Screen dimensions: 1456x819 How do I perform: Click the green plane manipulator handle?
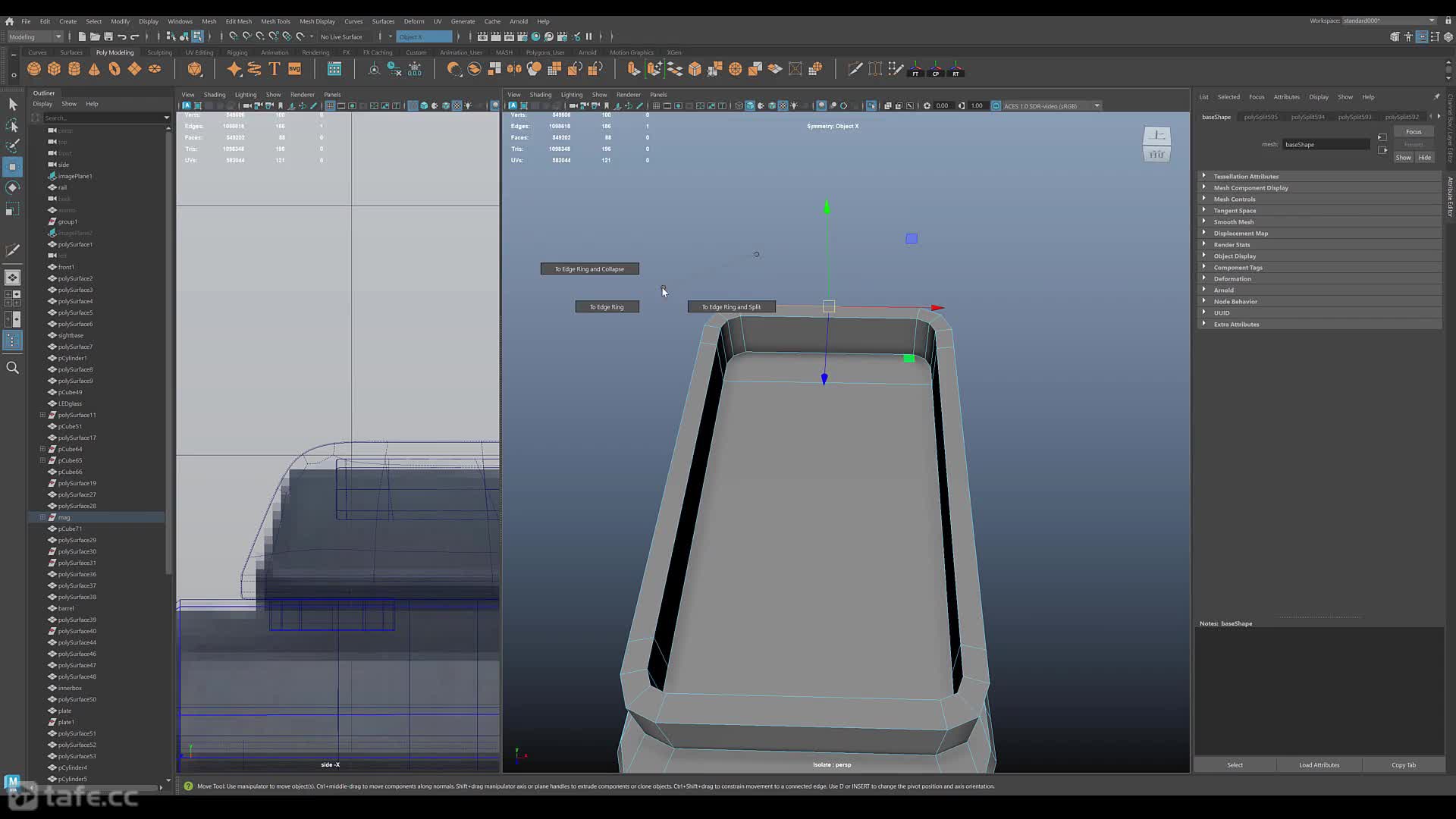click(908, 358)
